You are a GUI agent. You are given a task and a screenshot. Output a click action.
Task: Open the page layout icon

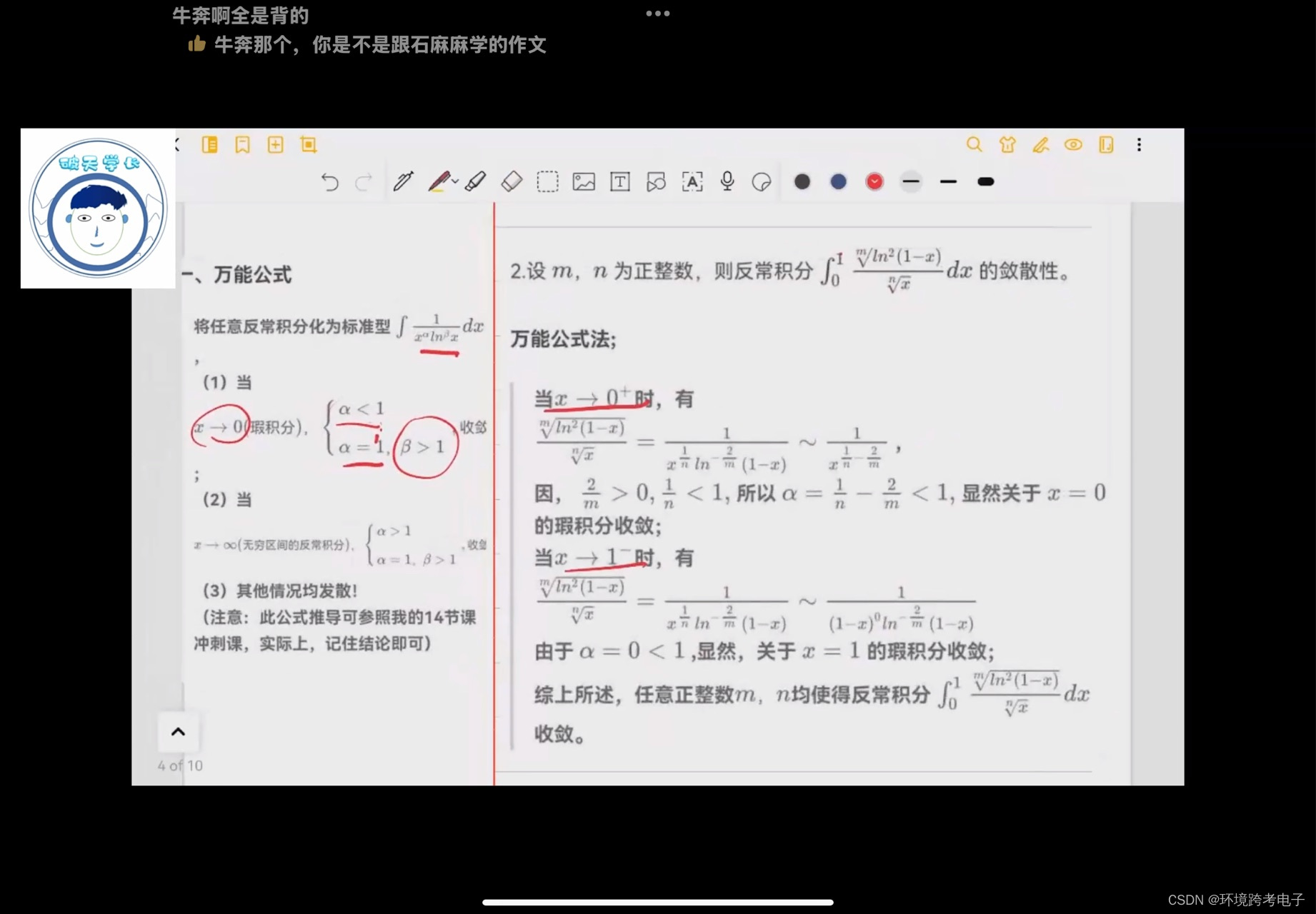(x=1106, y=145)
